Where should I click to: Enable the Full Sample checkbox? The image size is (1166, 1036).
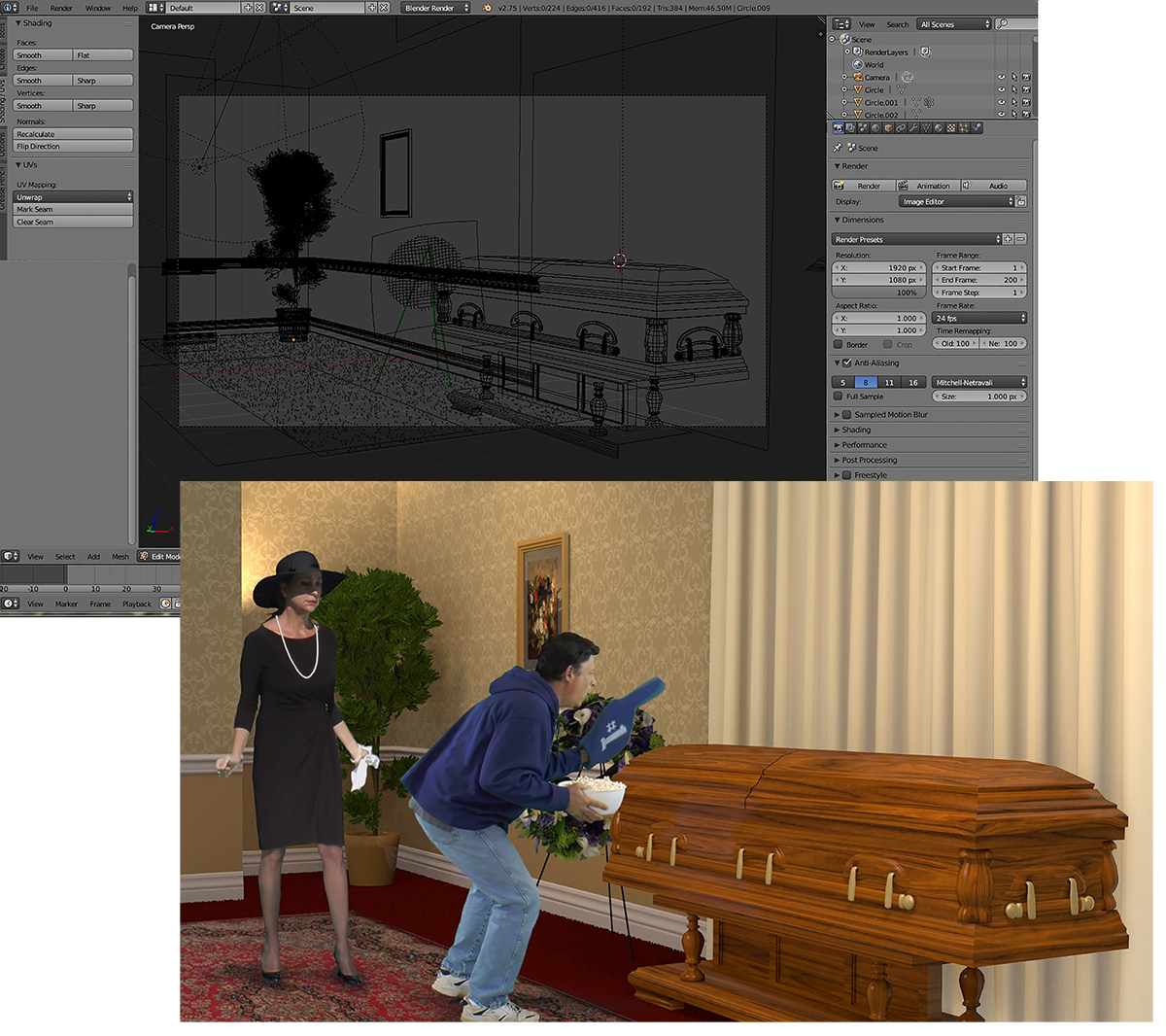coord(839,397)
